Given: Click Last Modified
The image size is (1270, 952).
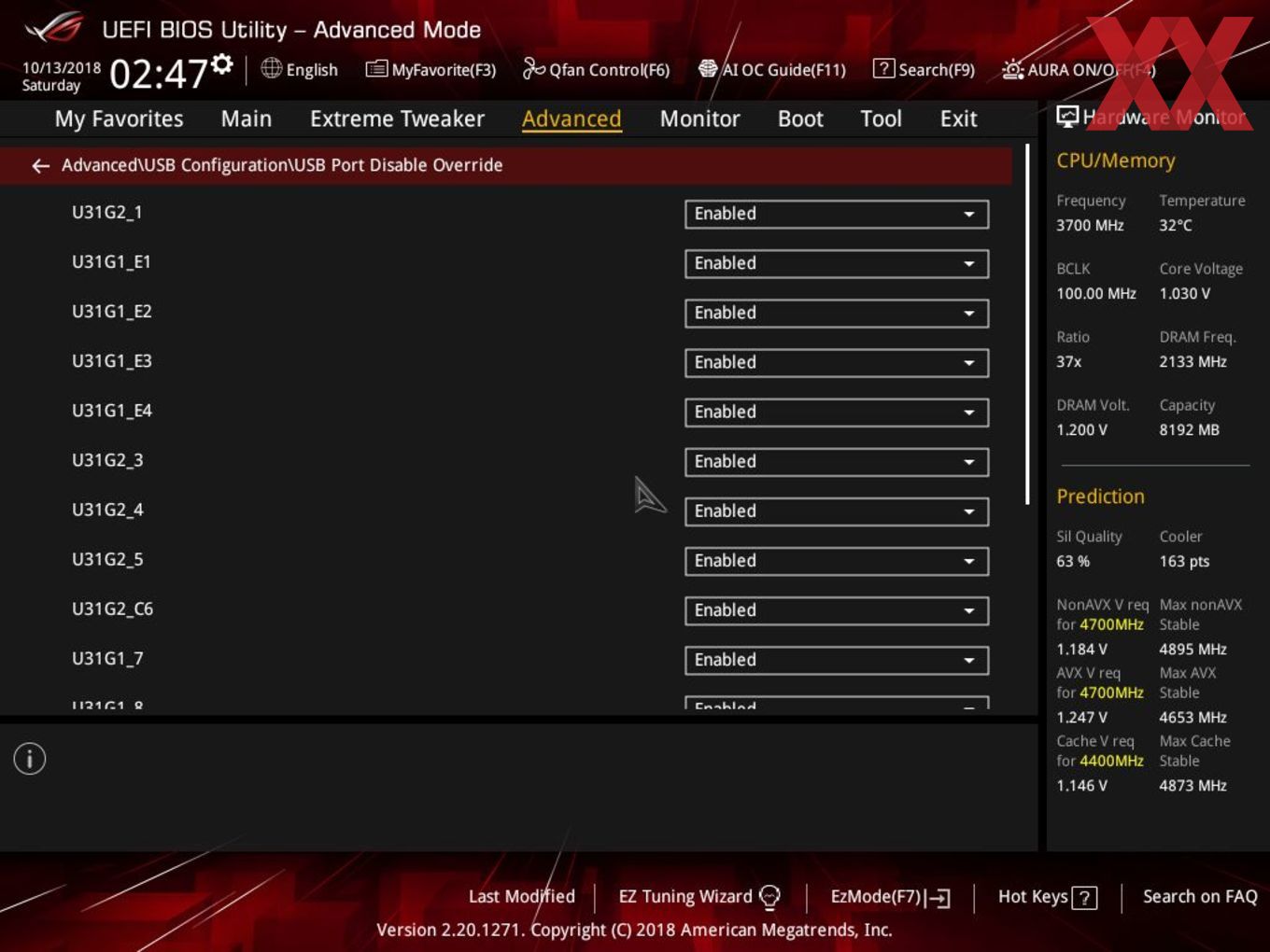Looking at the screenshot, I should tap(522, 896).
